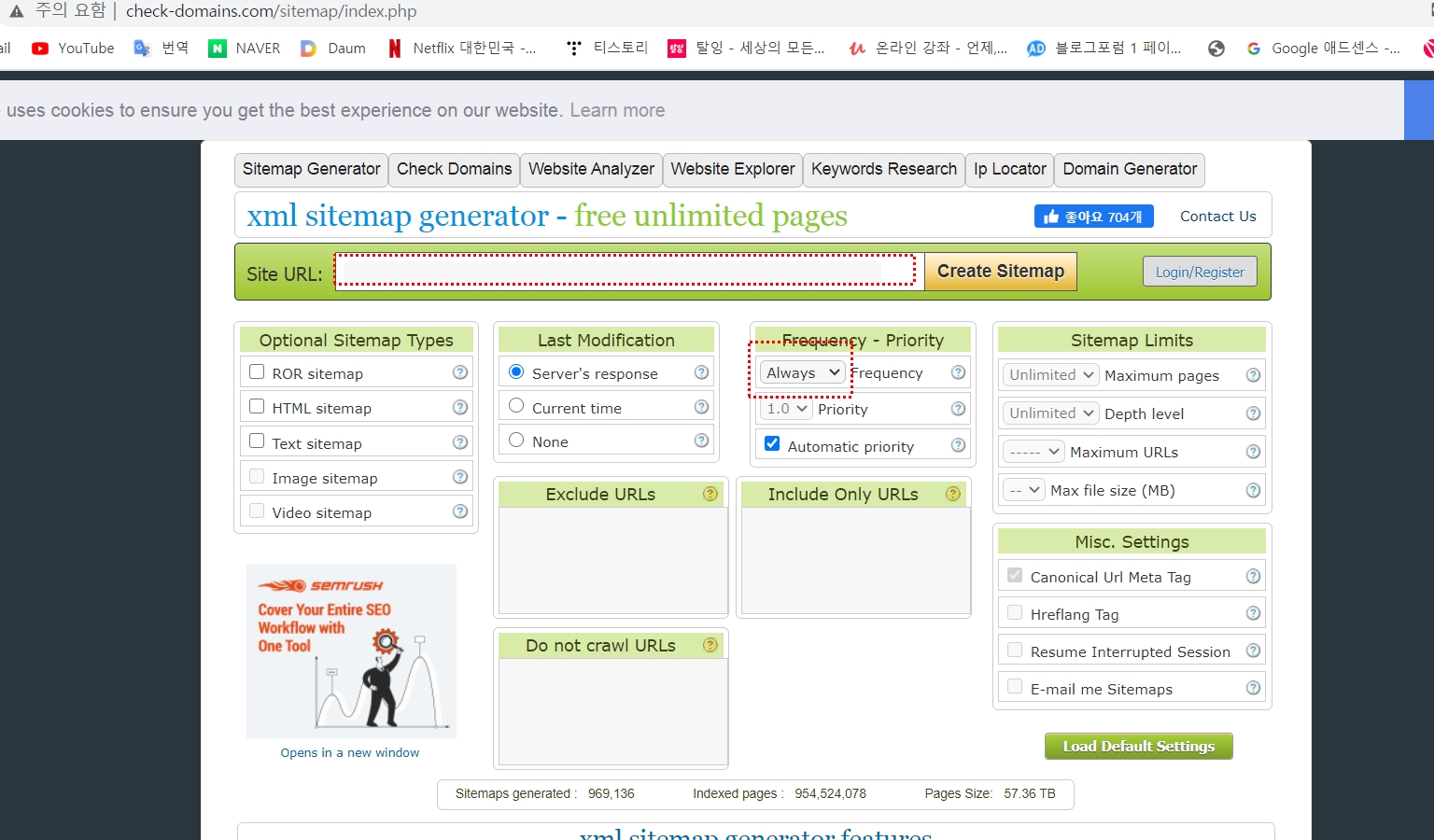This screenshot has width=1434, height=840.
Task: Show help for Current time option
Action: [x=702, y=407]
